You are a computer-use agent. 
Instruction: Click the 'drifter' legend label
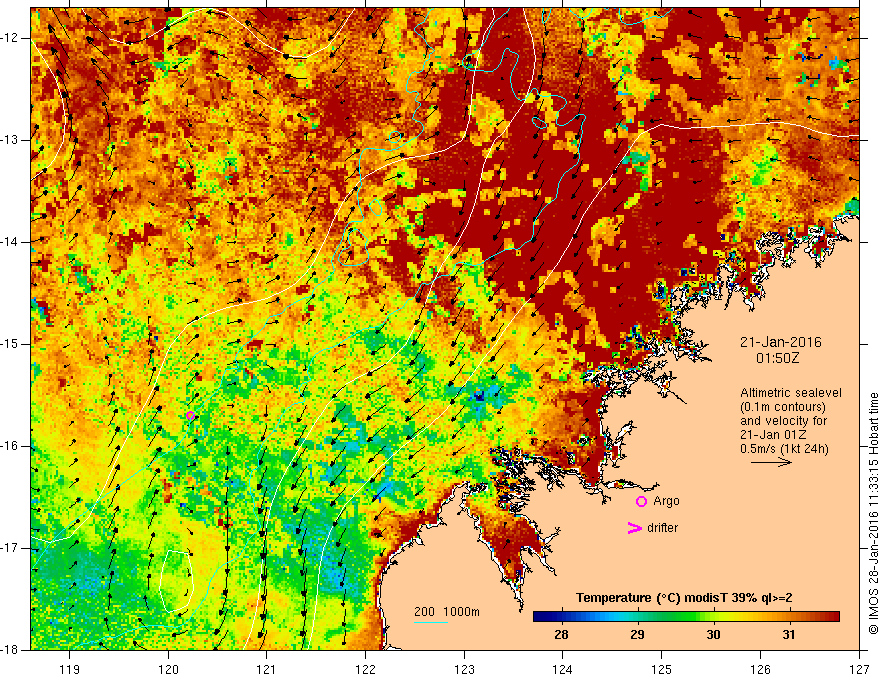[x=662, y=528]
